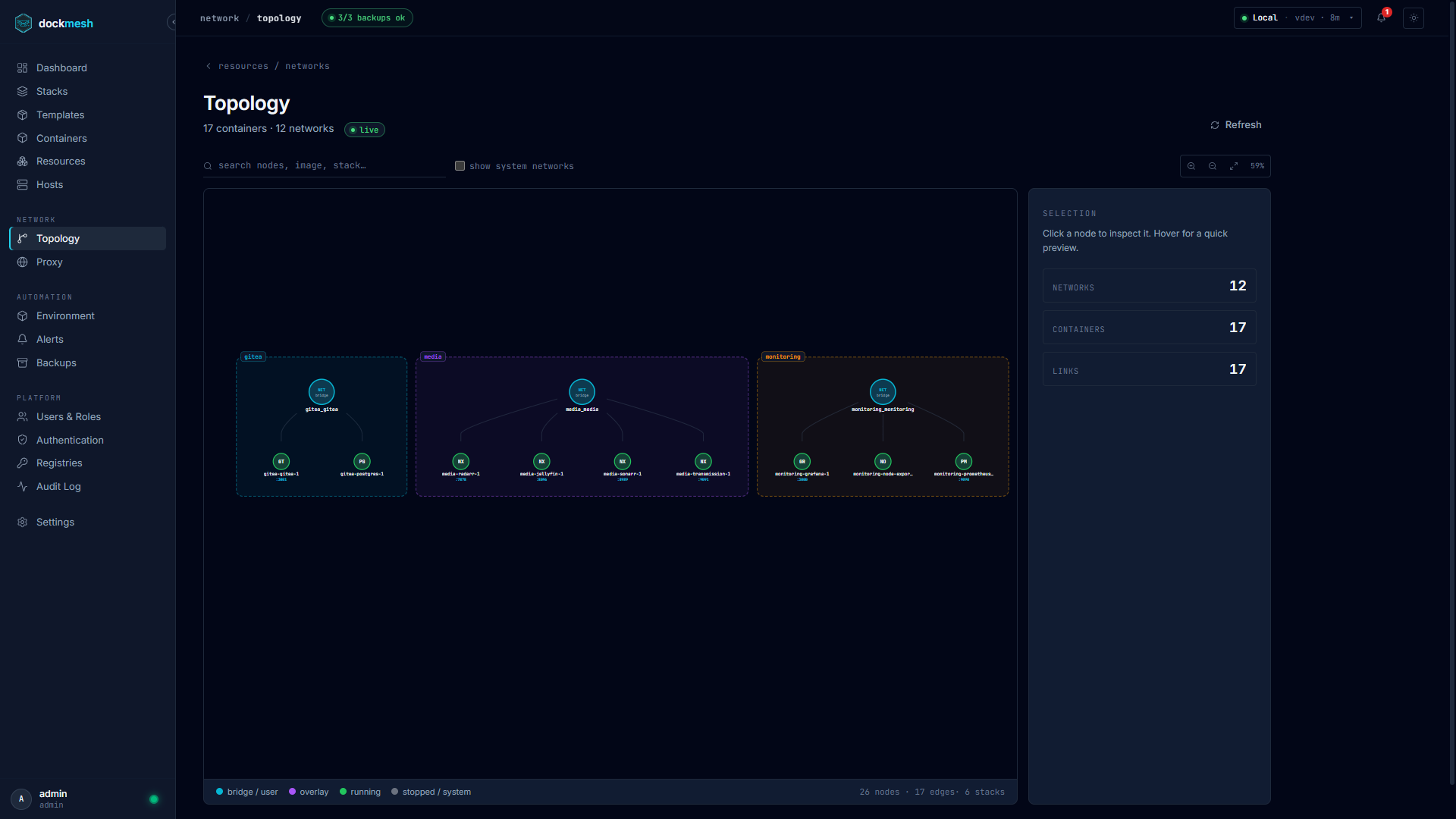This screenshot has height=819, width=1456.
Task: Select the monitoring-grafana-1 container node
Action: [x=802, y=461]
